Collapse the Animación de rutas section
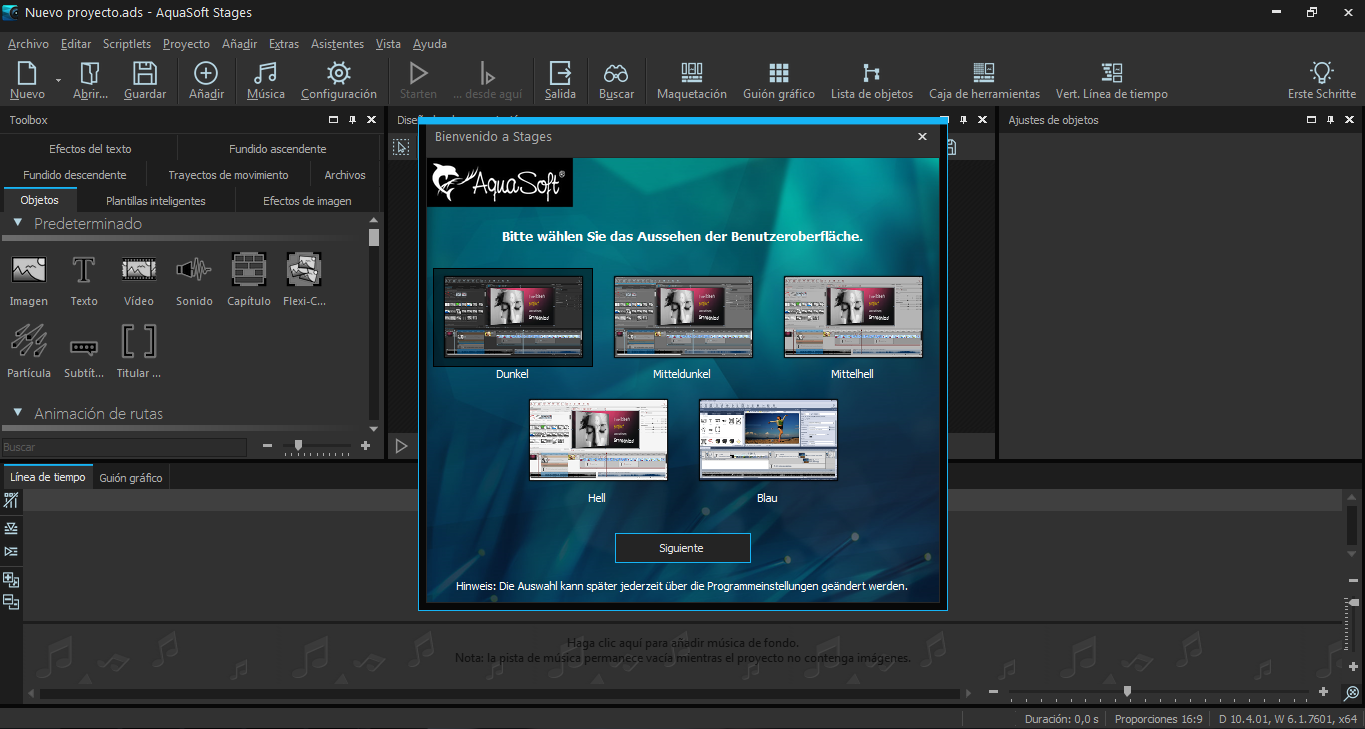This screenshot has height=729, width=1365. (18, 413)
